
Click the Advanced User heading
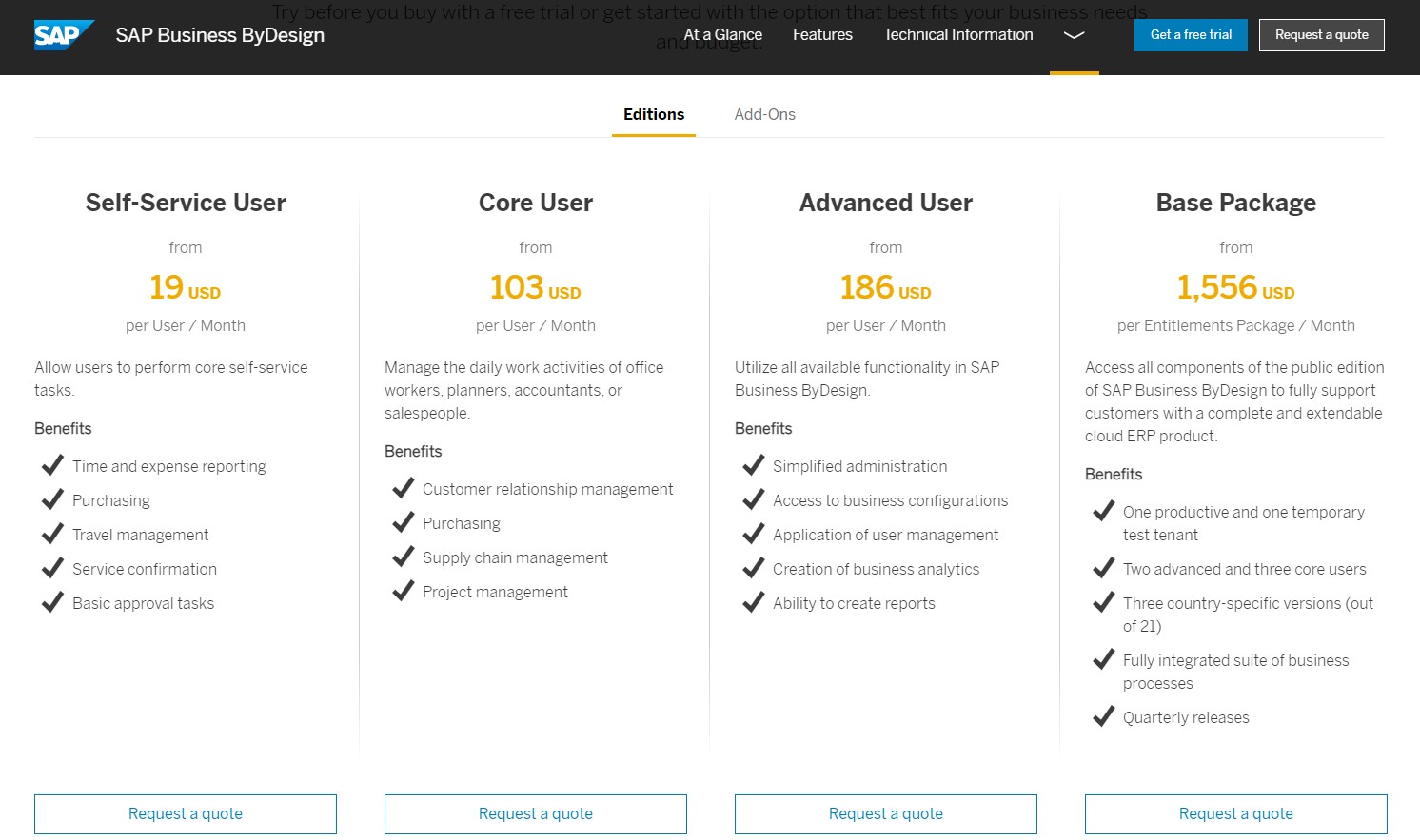pyautogui.click(x=886, y=203)
